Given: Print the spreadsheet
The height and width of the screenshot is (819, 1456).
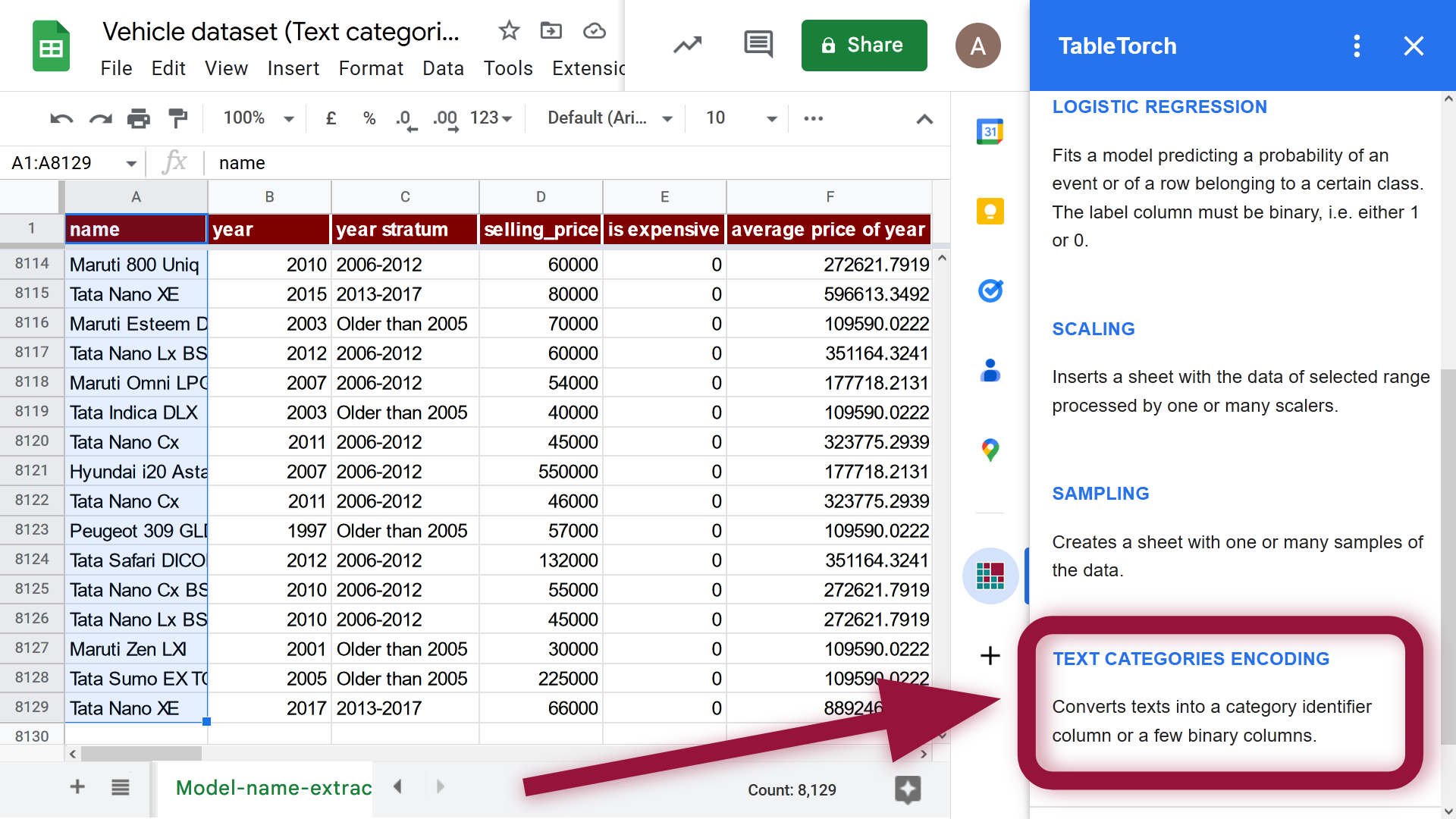Looking at the screenshot, I should (138, 118).
